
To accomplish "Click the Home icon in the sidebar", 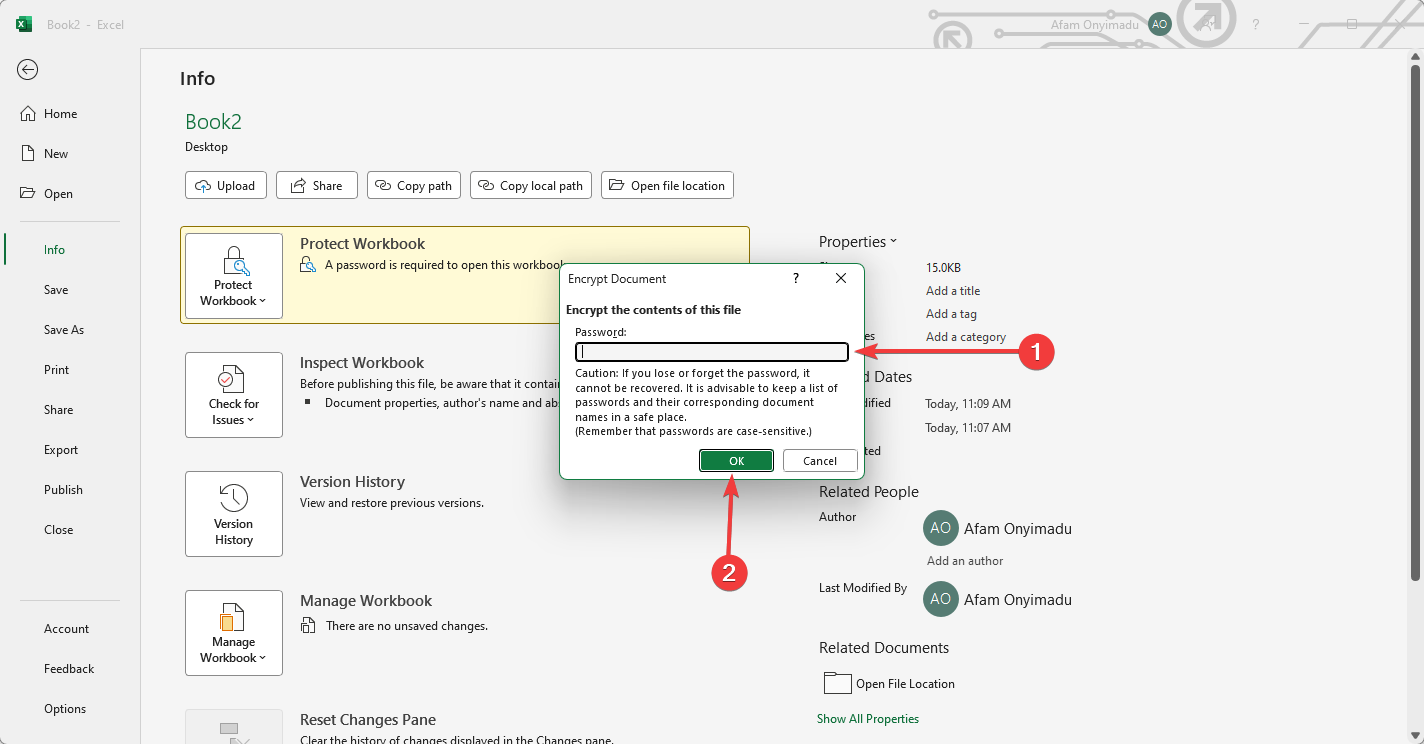I will coord(28,114).
